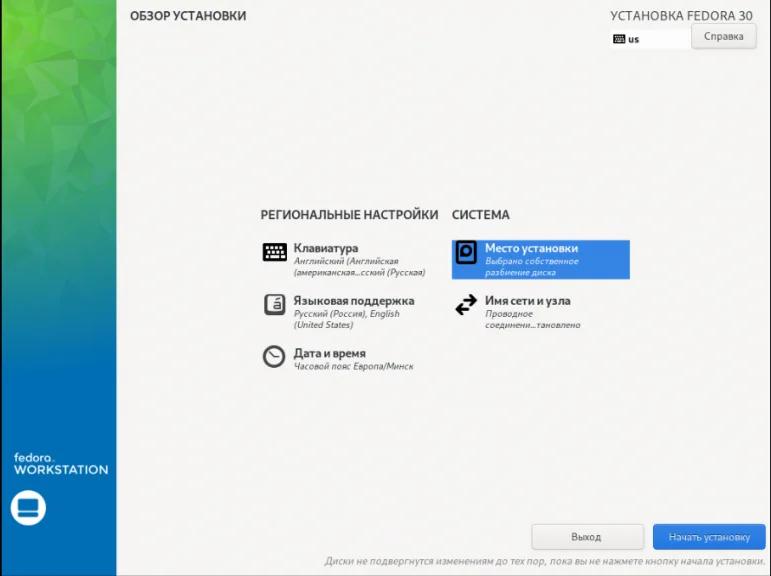Click the ОБЗОР УСТАНОВКИ title
Viewport: 771px width, 576px height.
188,16
